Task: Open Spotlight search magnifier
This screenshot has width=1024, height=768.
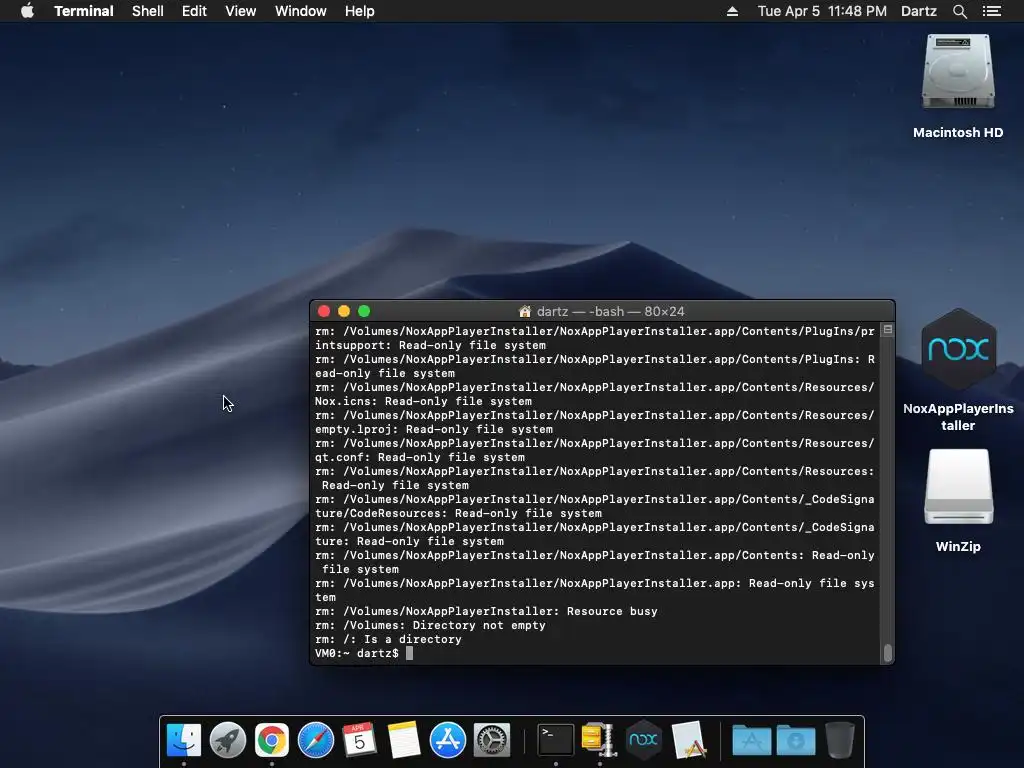Action: click(x=959, y=11)
